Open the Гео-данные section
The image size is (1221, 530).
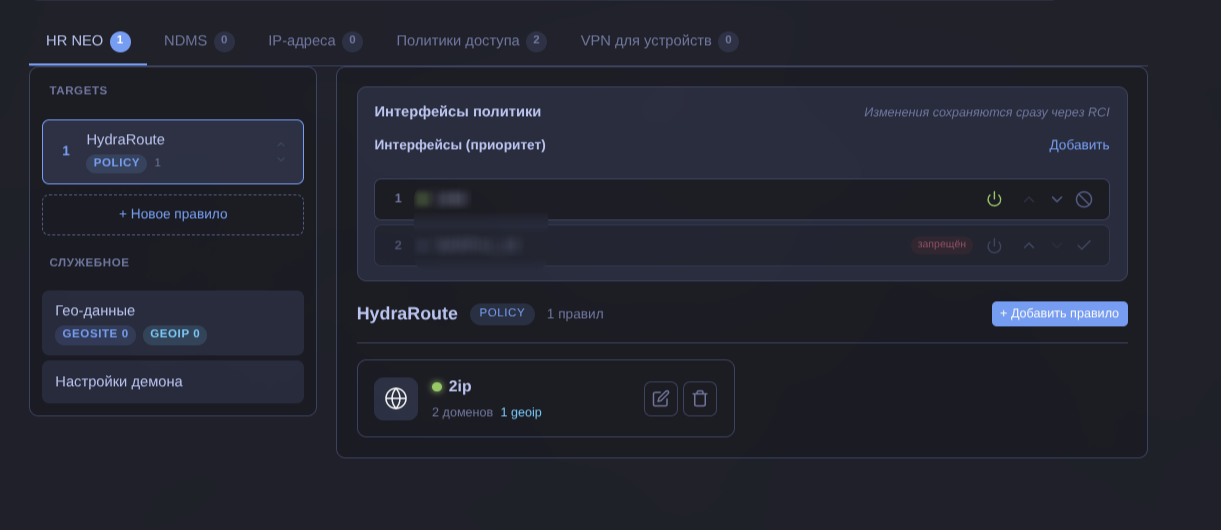point(173,322)
